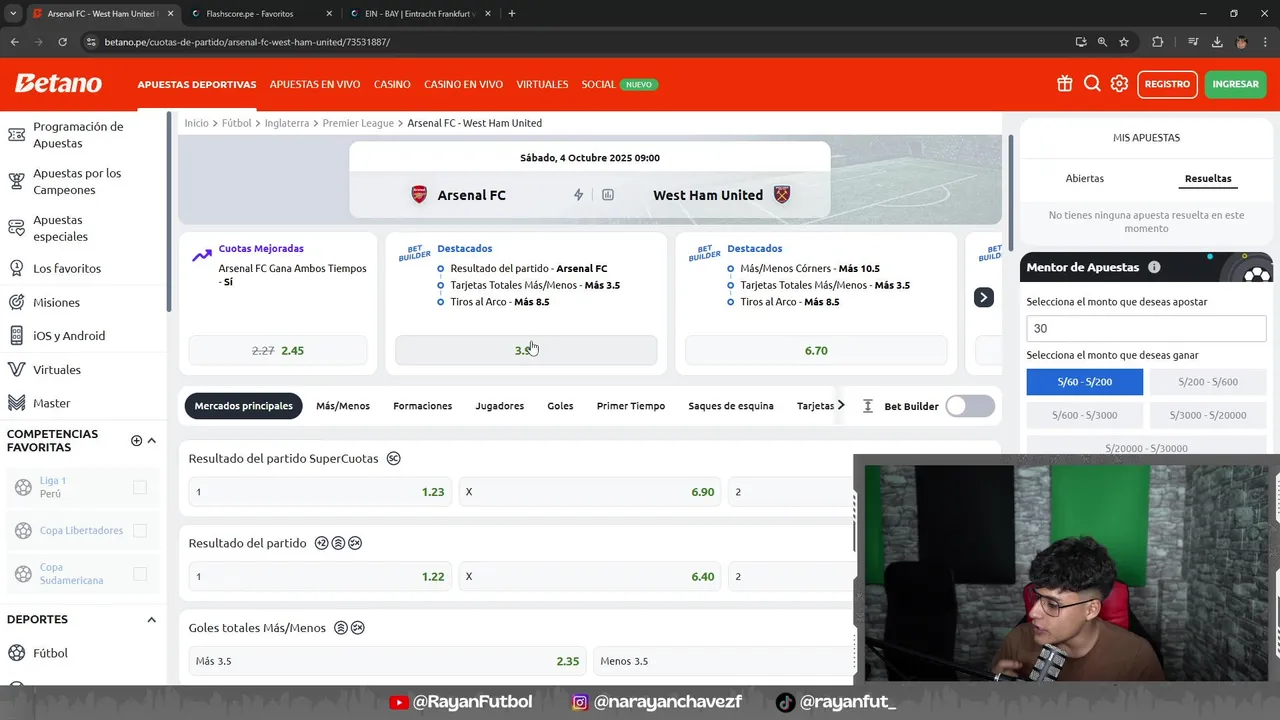The height and width of the screenshot is (720, 1280).
Task: Add a favorite competition with the plus icon
Action: (137, 440)
